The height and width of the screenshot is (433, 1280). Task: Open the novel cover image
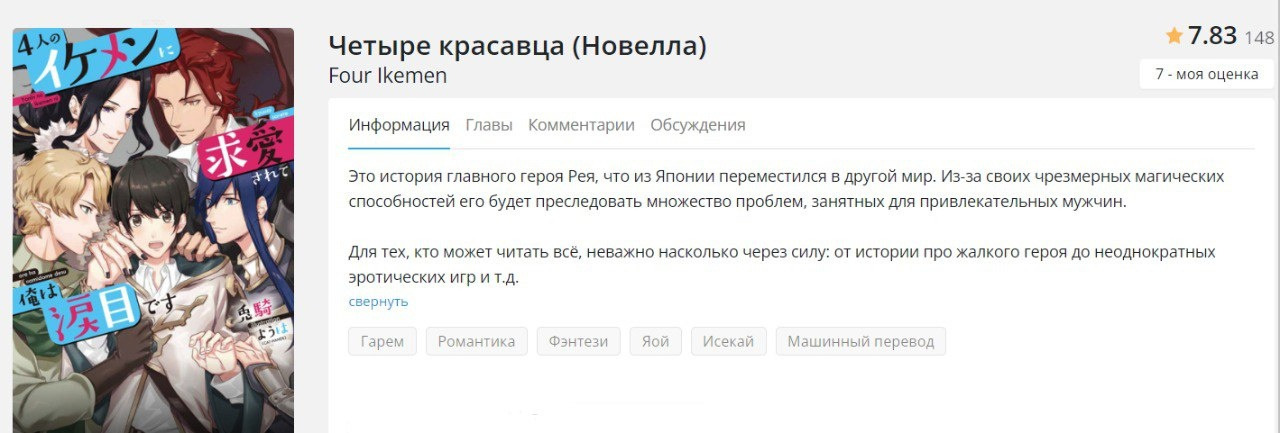[x=153, y=230]
